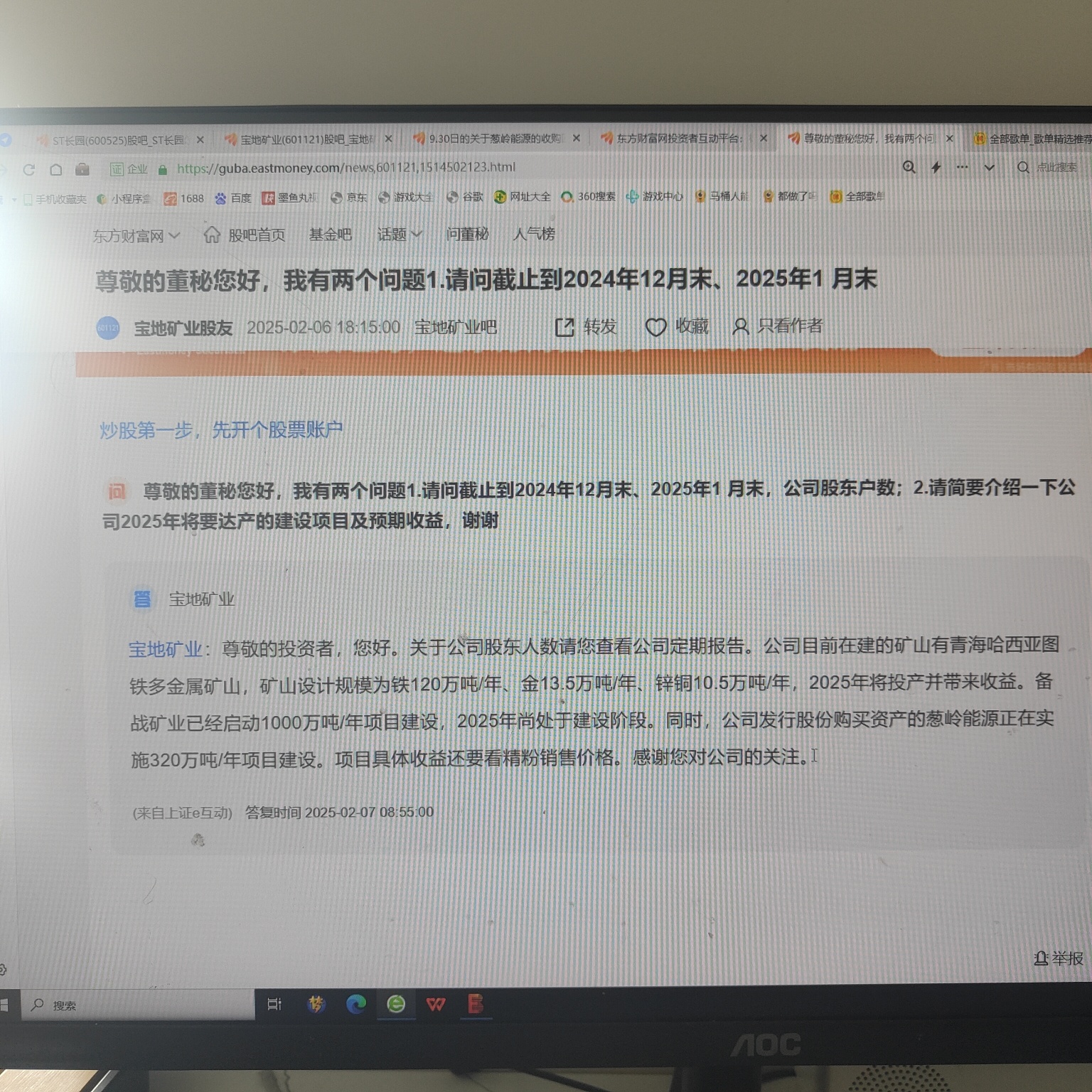This screenshot has width=1092, height=1092.
Task: Launch Microsoft Edge from the taskbar
Action: 356,1004
